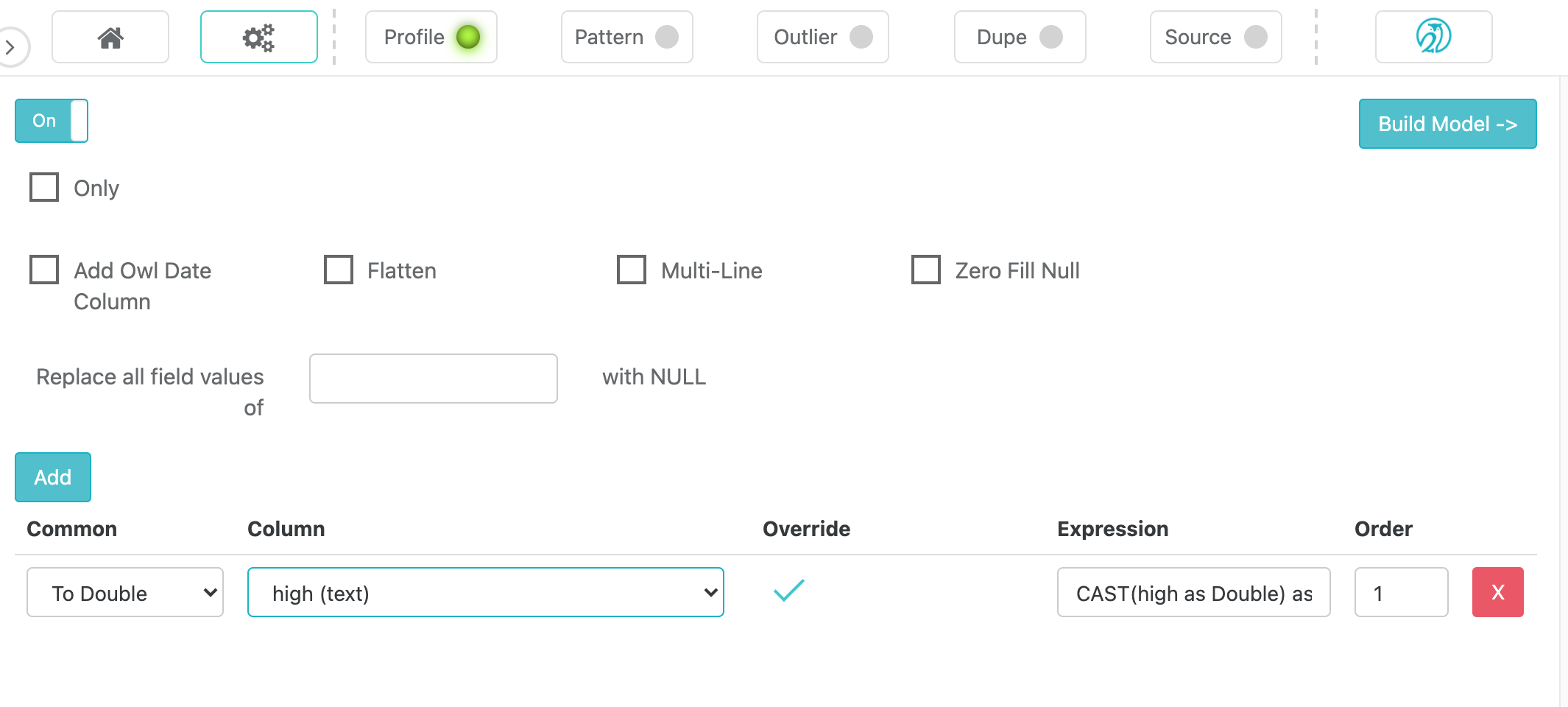Enable Zero Fill Null option

pyautogui.click(x=925, y=270)
